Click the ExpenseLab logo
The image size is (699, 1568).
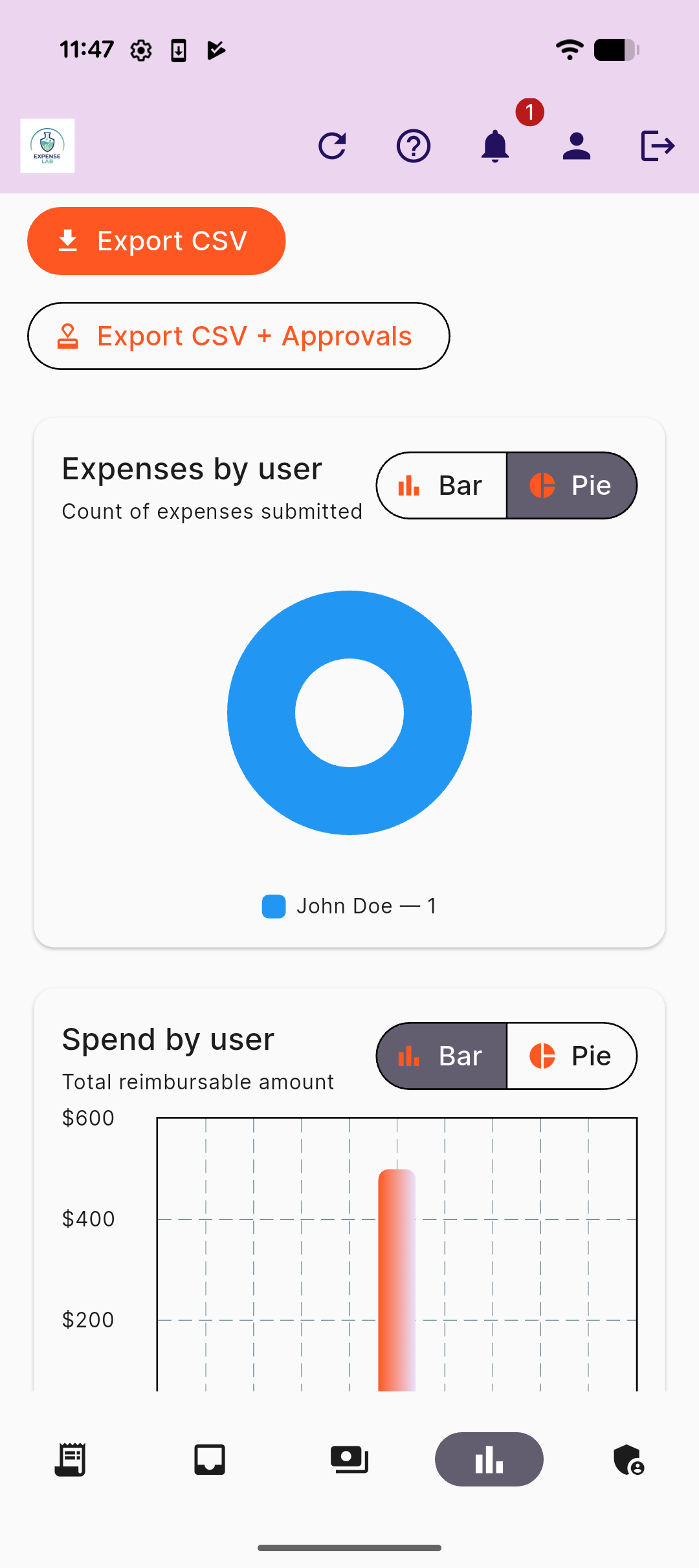(47, 145)
